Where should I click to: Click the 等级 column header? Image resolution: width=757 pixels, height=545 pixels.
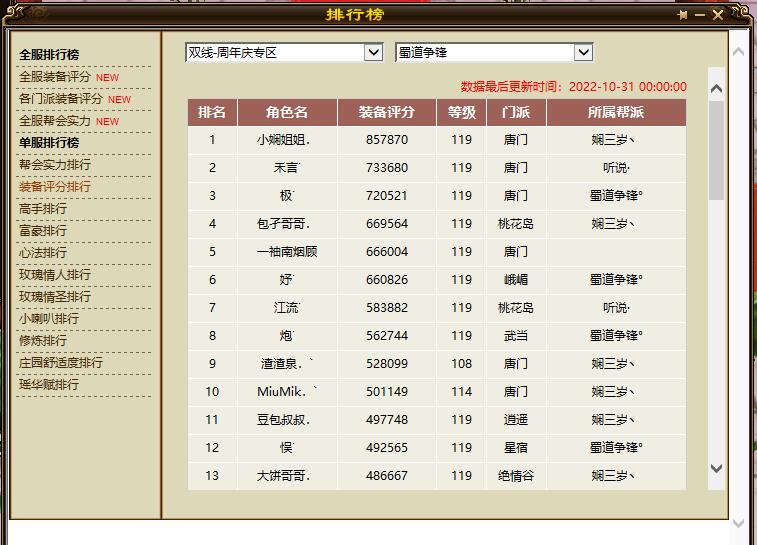(462, 112)
